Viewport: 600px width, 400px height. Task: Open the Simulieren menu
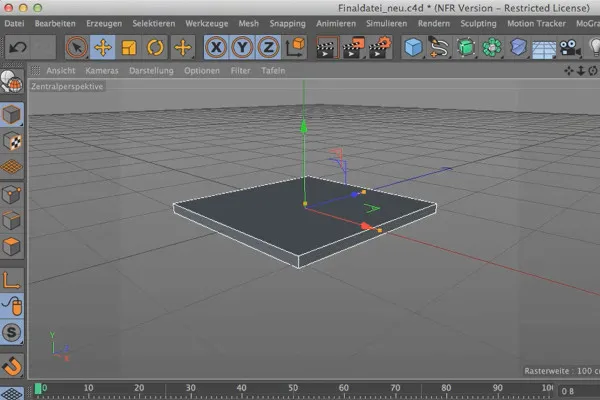(387, 23)
